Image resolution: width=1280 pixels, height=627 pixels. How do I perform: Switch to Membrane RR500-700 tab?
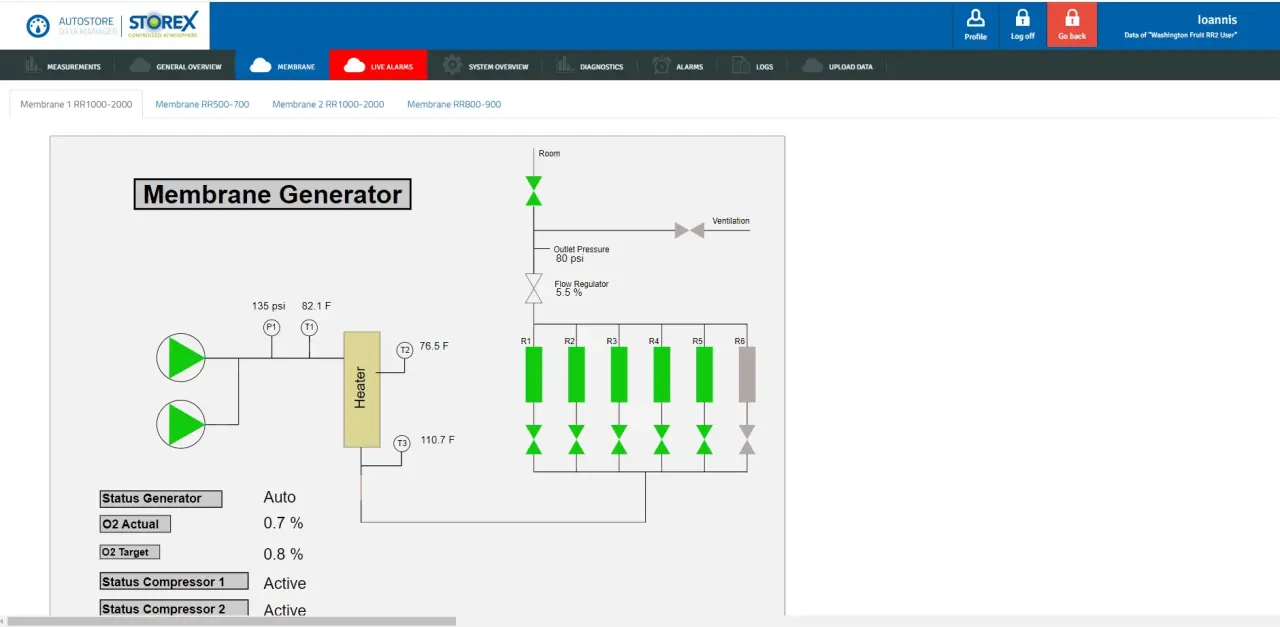(202, 105)
